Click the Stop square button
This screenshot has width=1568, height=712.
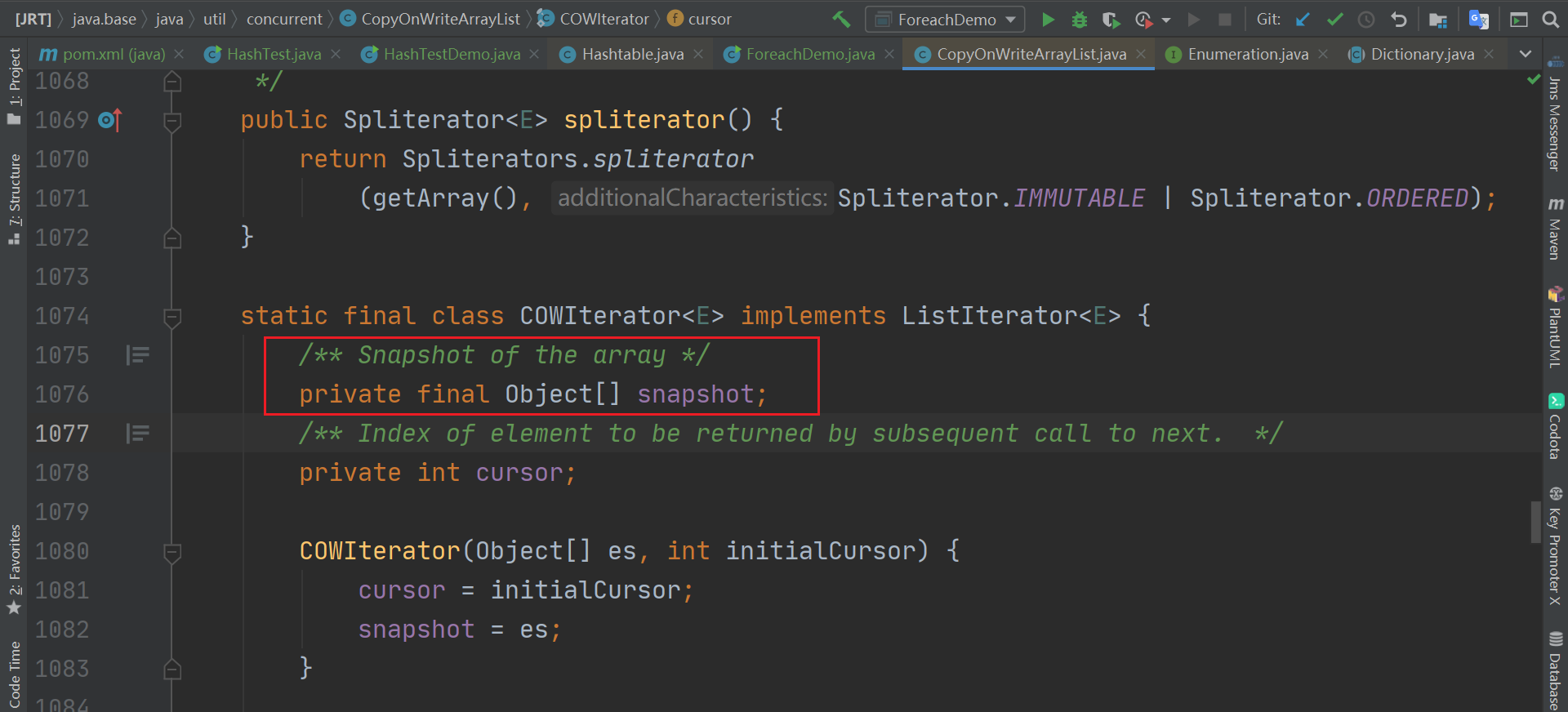point(1225,20)
